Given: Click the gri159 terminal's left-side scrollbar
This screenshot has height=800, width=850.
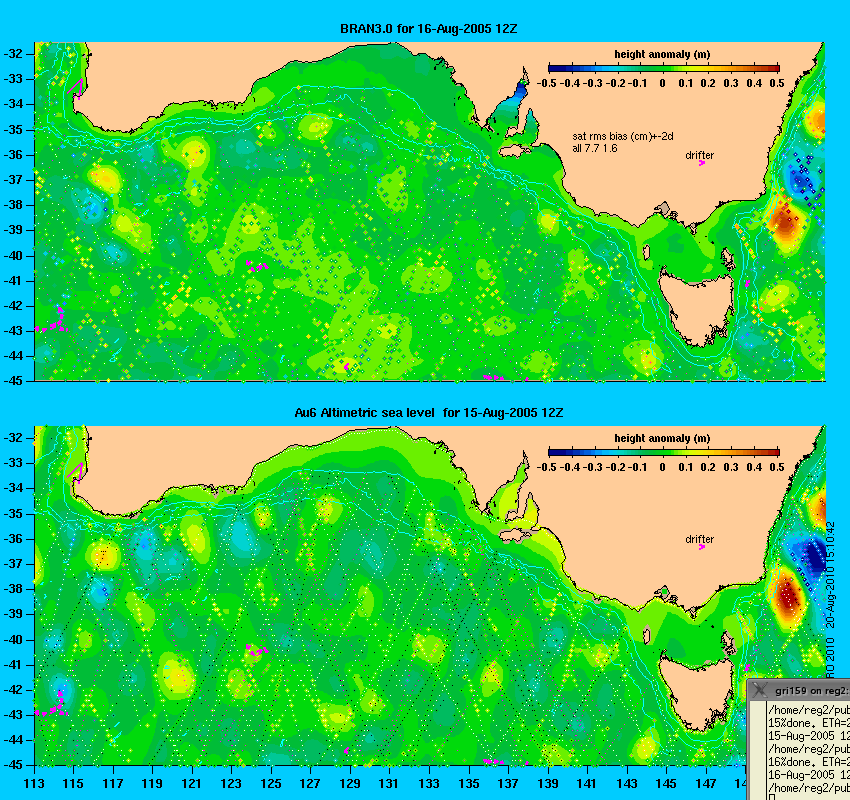Looking at the screenshot, I should [x=757, y=751].
